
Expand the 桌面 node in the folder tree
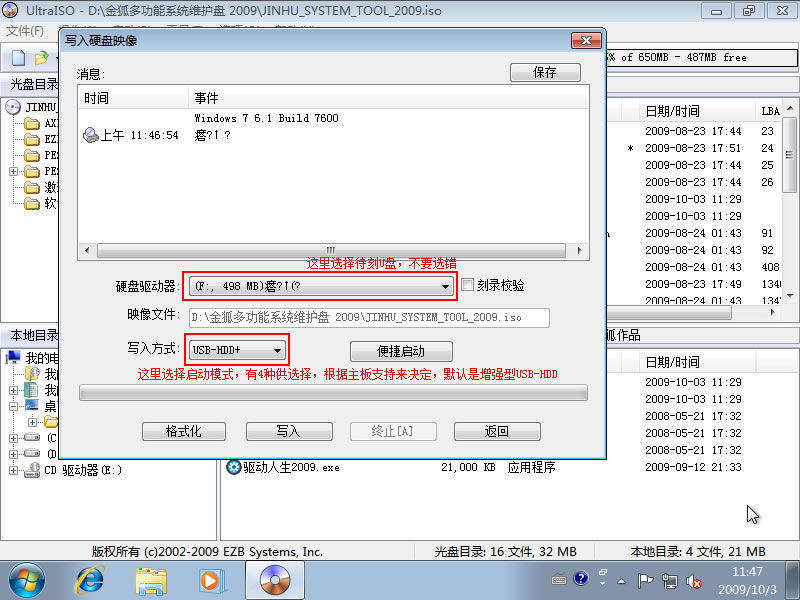[13, 404]
